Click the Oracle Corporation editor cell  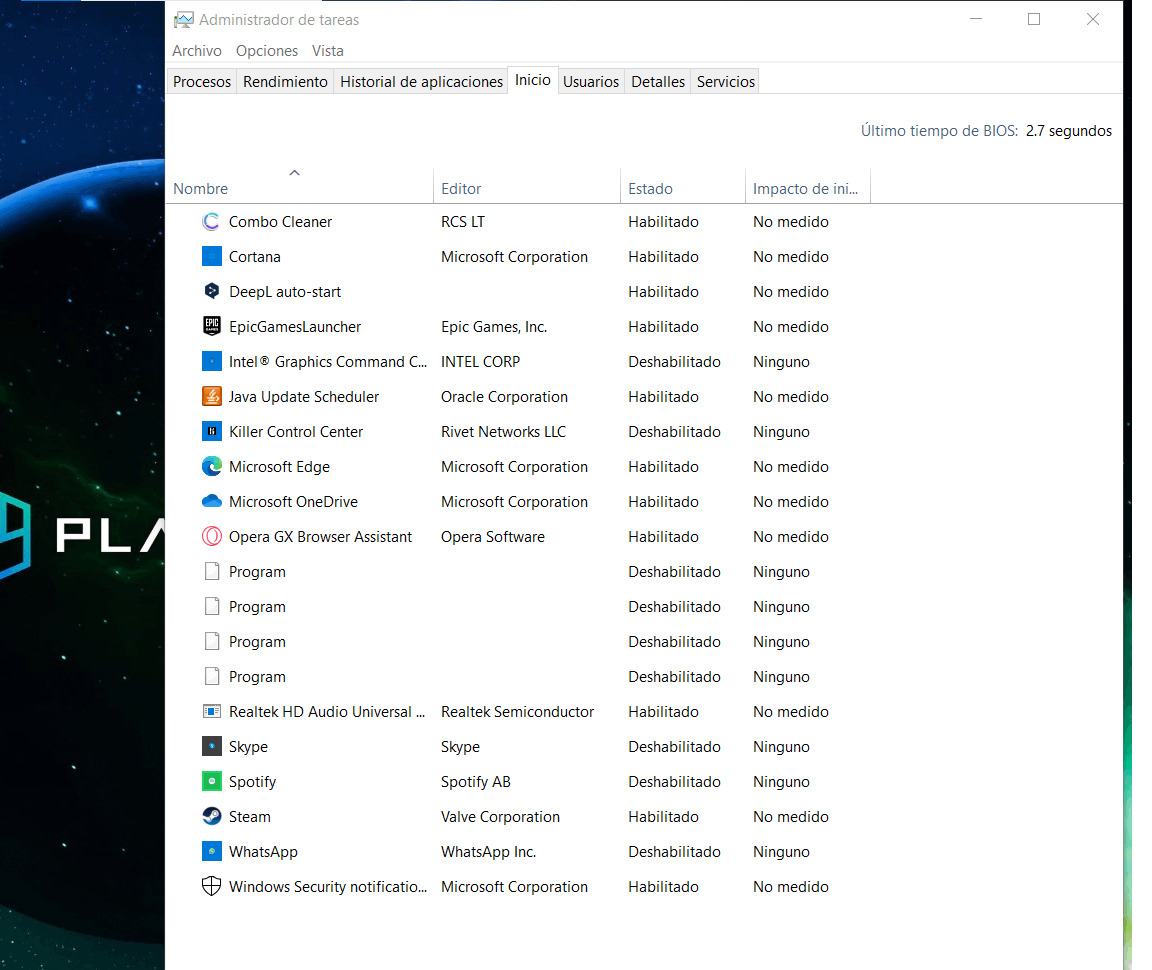[504, 397]
